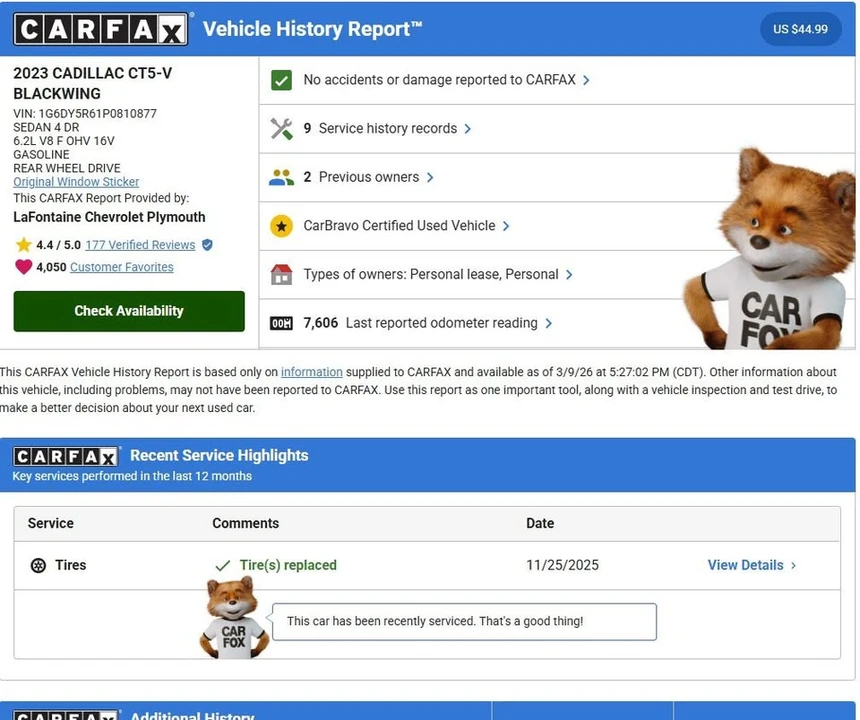Click the yellow star CarBravo certified icon
The height and width of the screenshot is (720, 860).
tap(281, 226)
